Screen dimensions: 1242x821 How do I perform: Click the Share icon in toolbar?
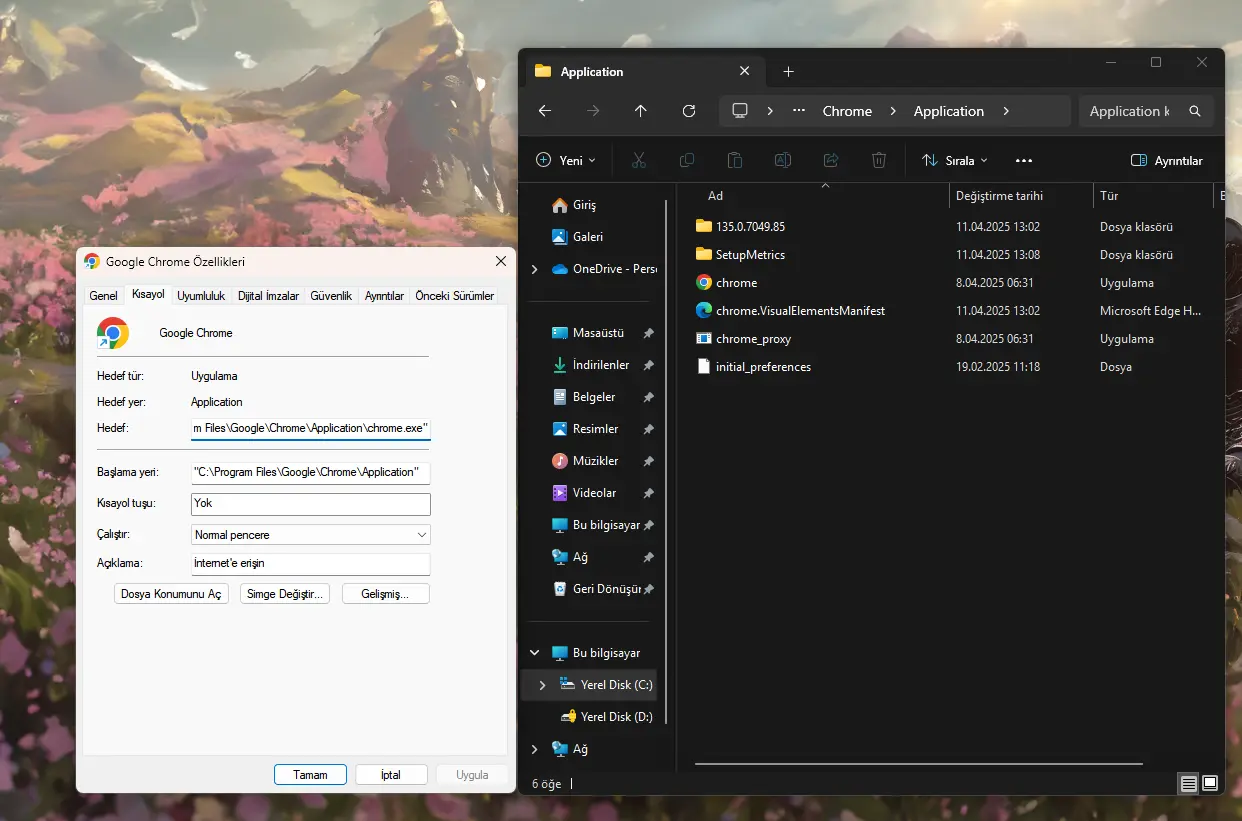click(x=830, y=160)
